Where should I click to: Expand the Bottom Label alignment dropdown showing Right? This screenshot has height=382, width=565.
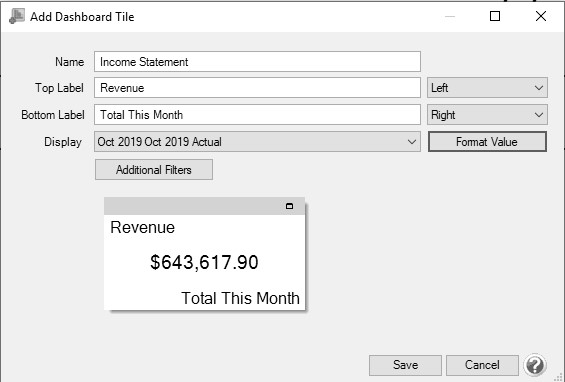(487, 115)
